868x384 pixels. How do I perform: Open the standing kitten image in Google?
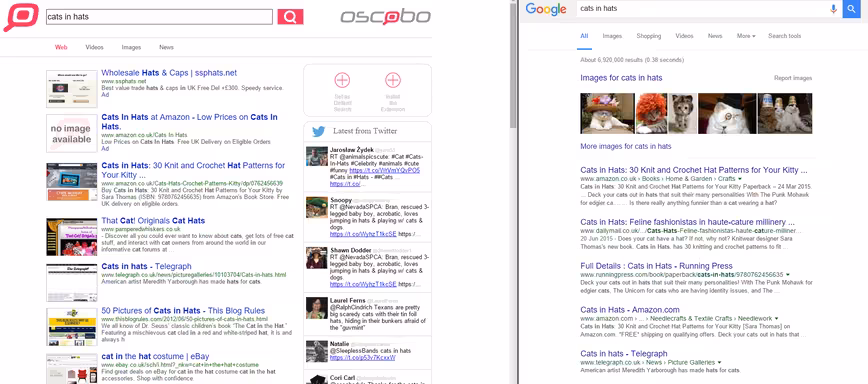[683, 113]
